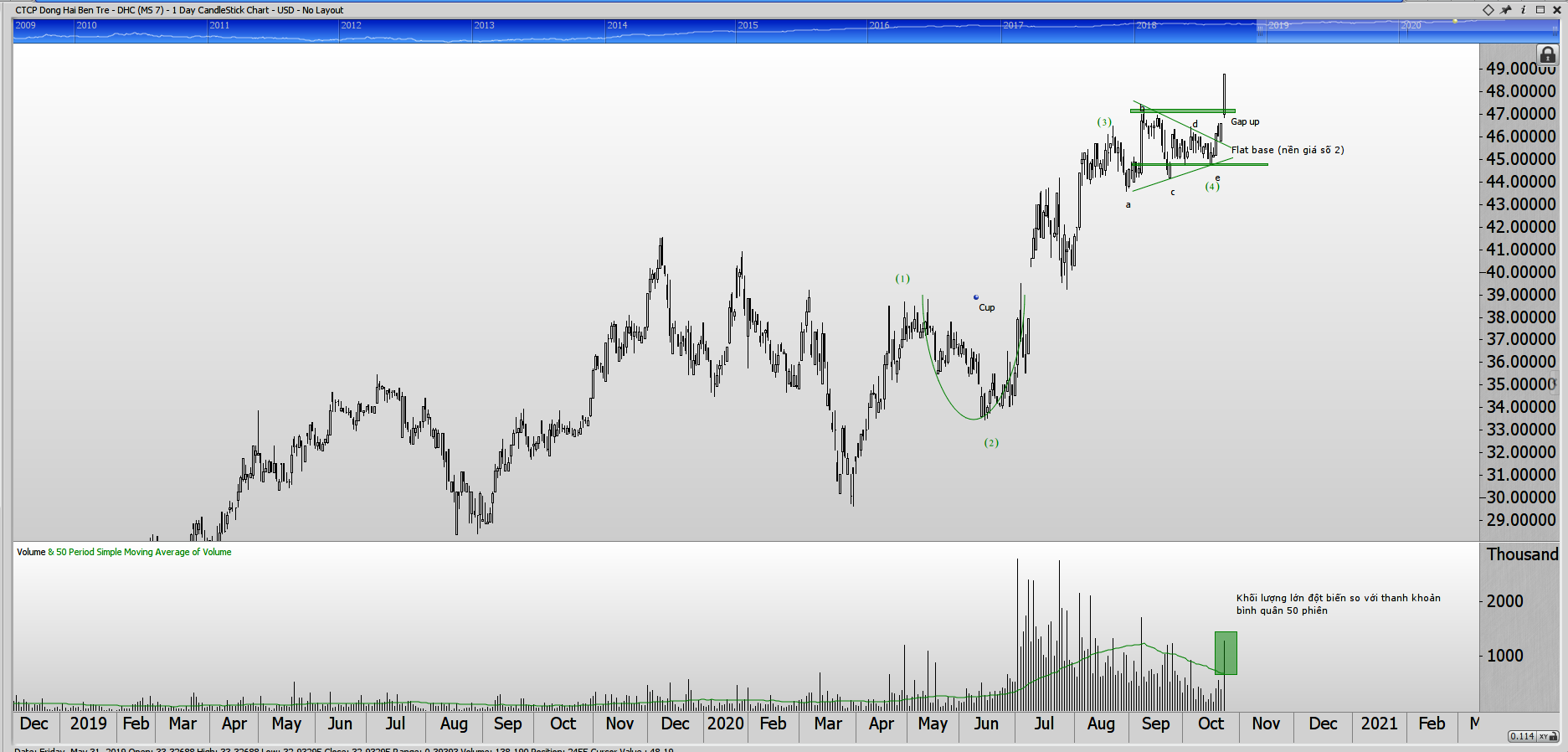This screenshot has width=1568, height=752.
Task: Click the yellow dot marker in navigator
Action: (1455, 21)
